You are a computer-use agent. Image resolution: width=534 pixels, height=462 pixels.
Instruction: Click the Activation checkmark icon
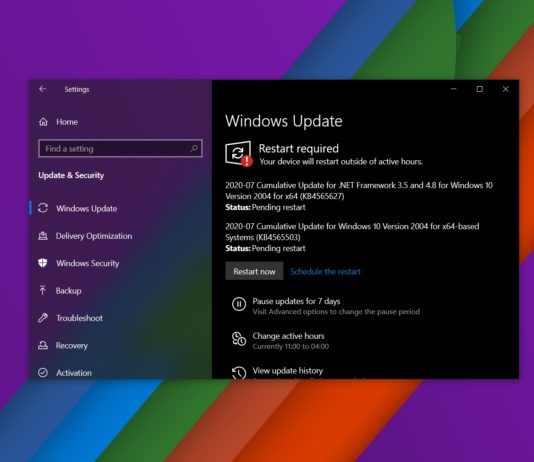coord(43,373)
